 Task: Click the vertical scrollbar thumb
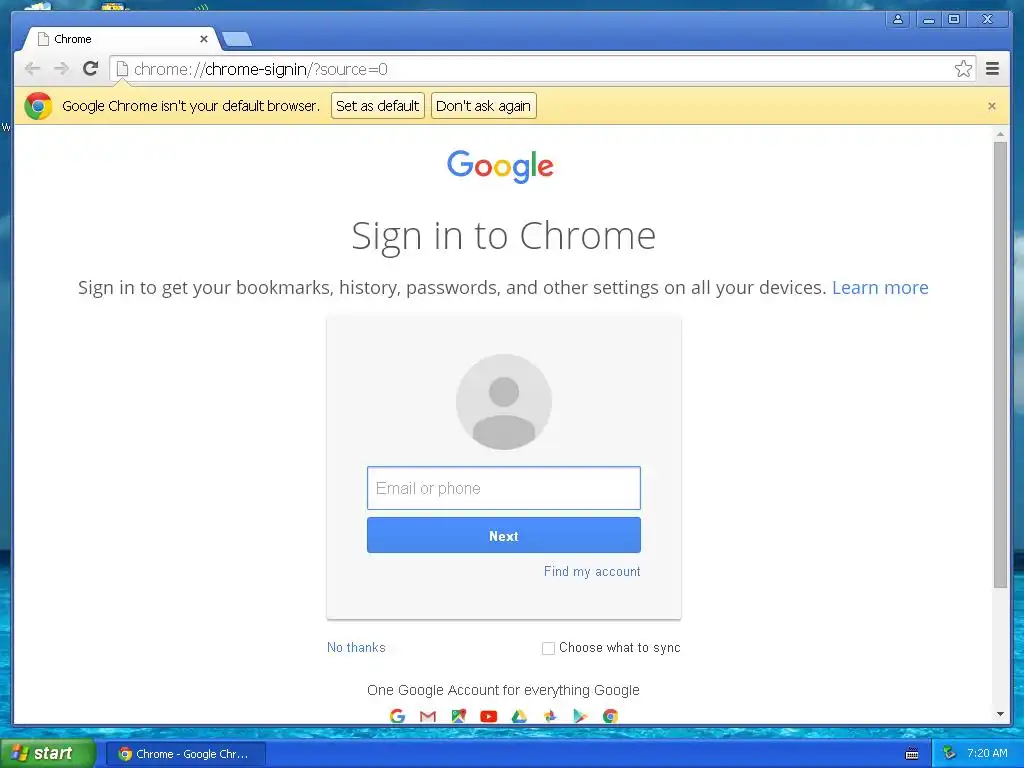pos(1000,364)
